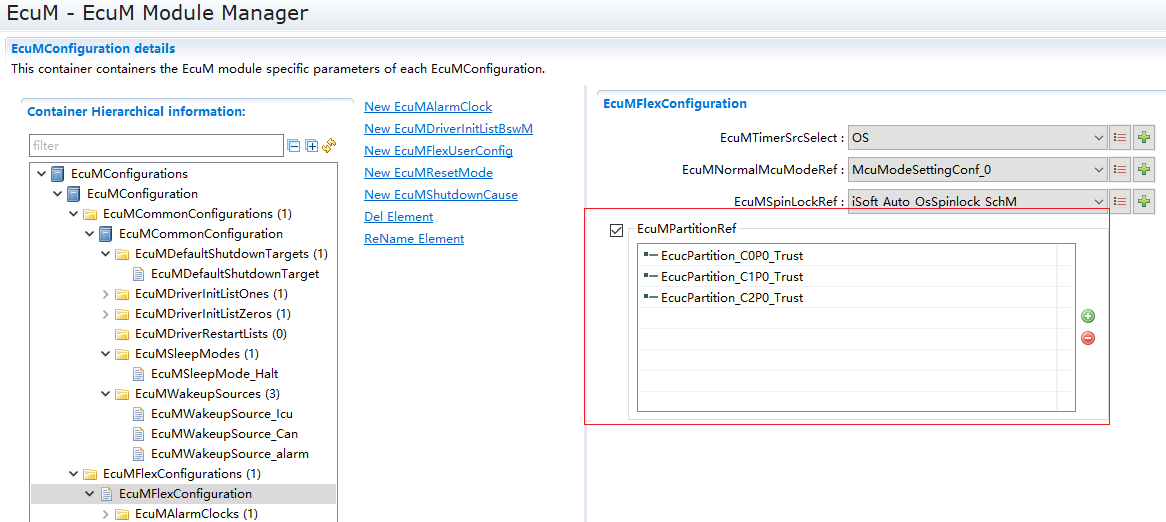Select EcuMWakeupSource_Can tree node

click(224, 434)
